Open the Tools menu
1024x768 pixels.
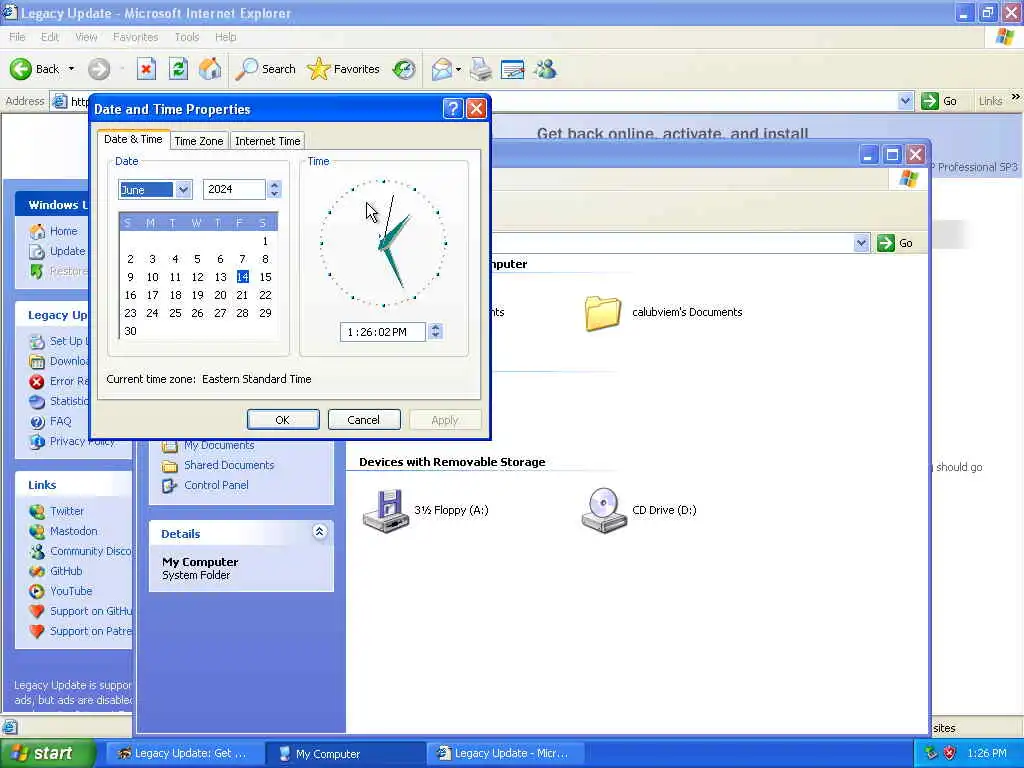(x=187, y=37)
